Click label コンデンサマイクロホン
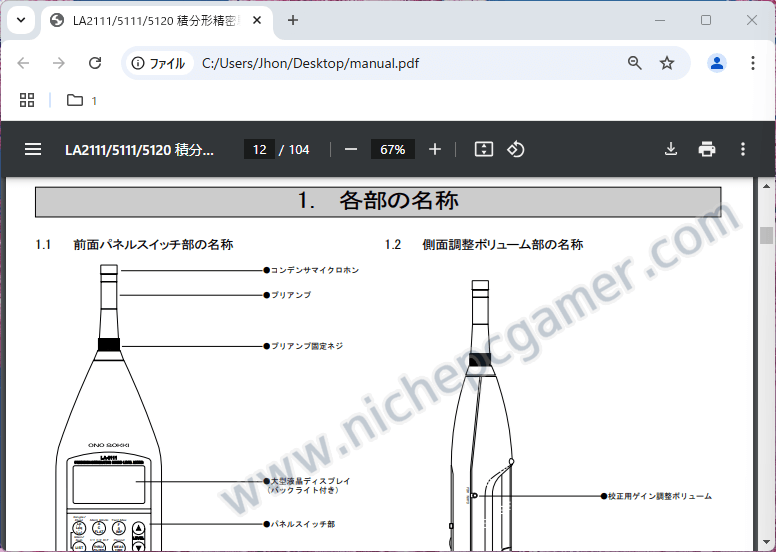The image size is (776, 552). coord(315,270)
